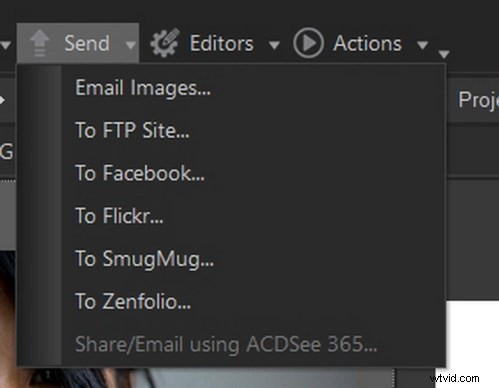Click the Editors gear and pencil icon
This screenshot has width=499, height=388.
tap(165, 43)
